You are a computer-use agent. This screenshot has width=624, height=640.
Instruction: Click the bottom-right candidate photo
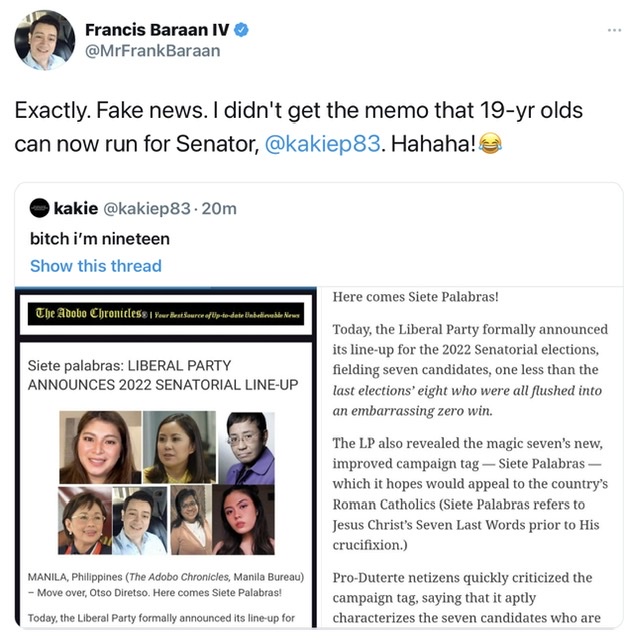pos(241,520)
